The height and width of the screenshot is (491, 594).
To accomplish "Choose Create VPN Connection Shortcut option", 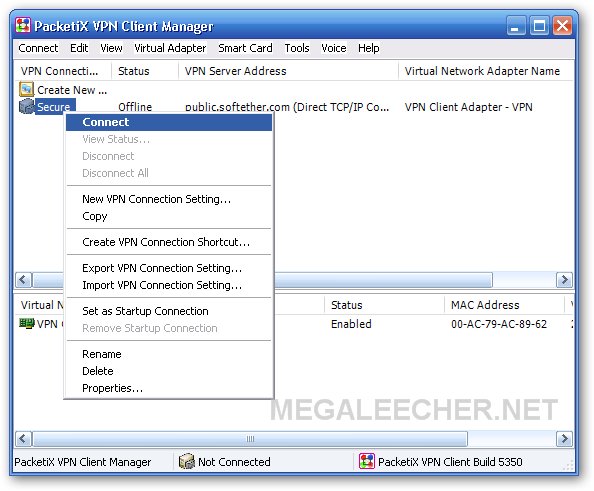I will [x=169, y=242].
